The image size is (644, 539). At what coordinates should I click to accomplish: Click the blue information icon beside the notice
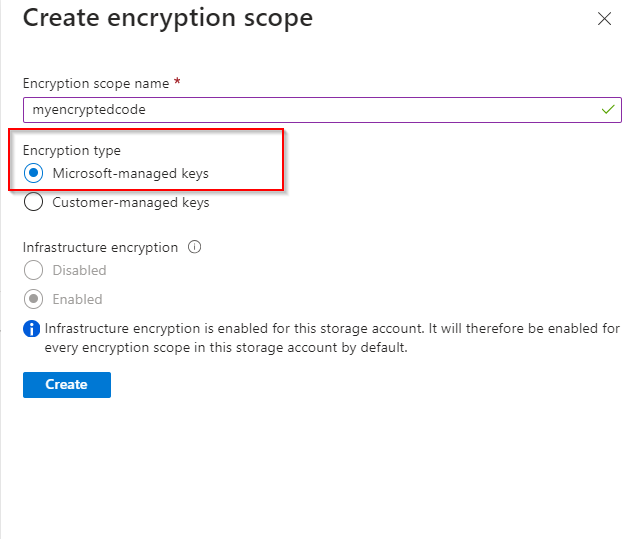(x=32, y=329)
